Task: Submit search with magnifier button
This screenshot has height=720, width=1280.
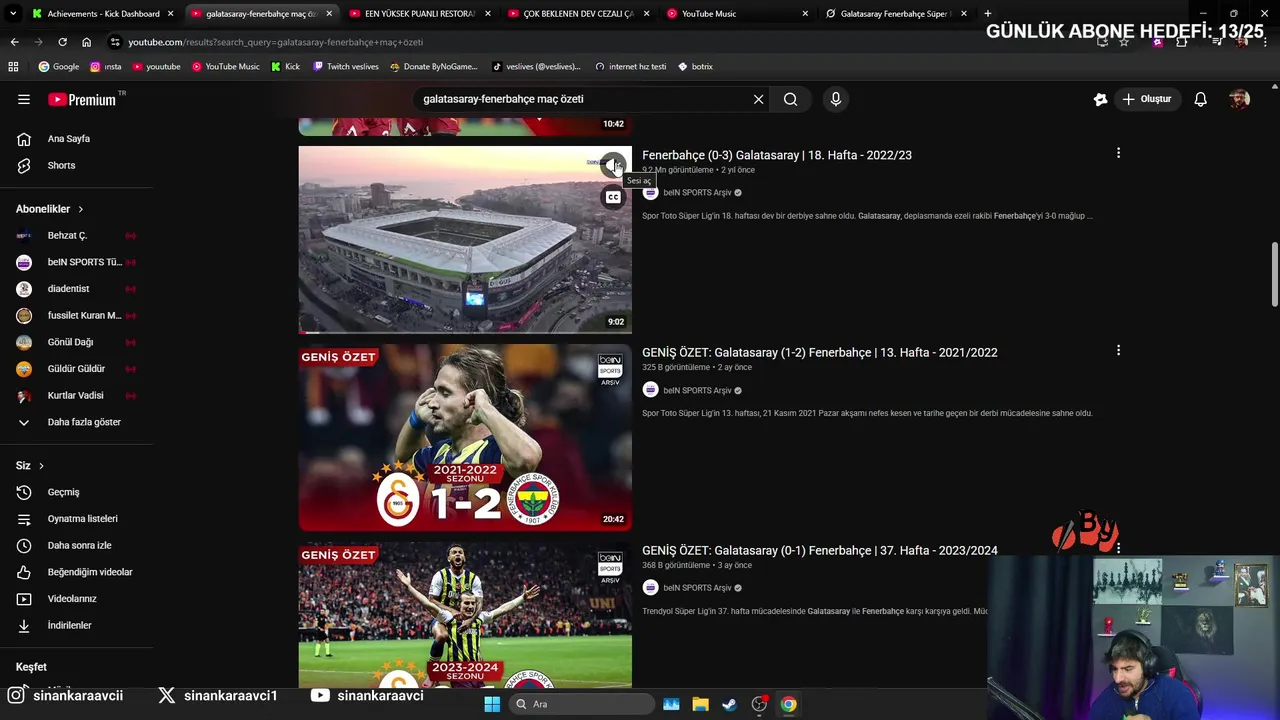Action: (x=790, y=99)
